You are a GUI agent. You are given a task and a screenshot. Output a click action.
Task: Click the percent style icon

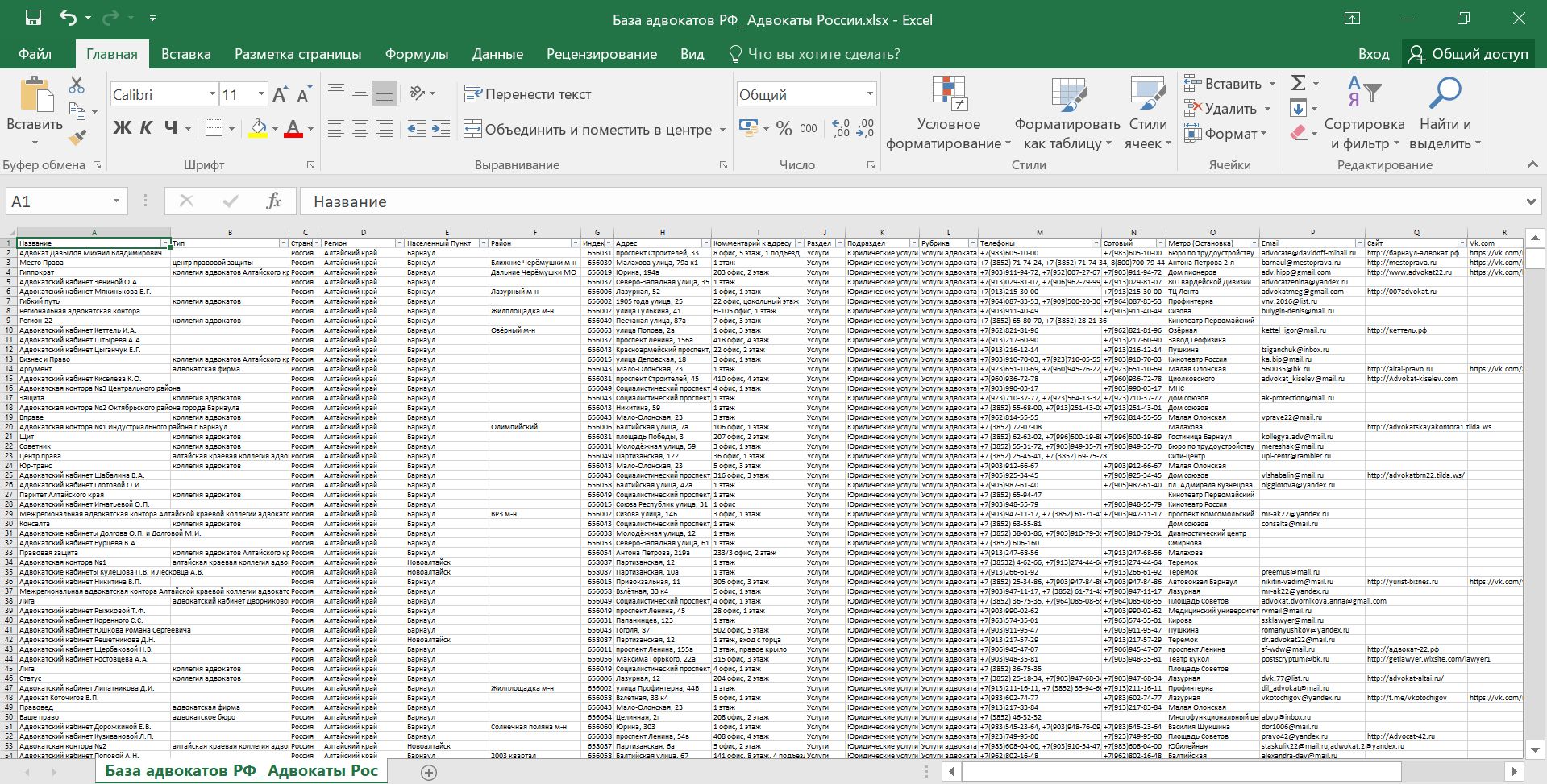pyautogui.click(x=784, y=129)
